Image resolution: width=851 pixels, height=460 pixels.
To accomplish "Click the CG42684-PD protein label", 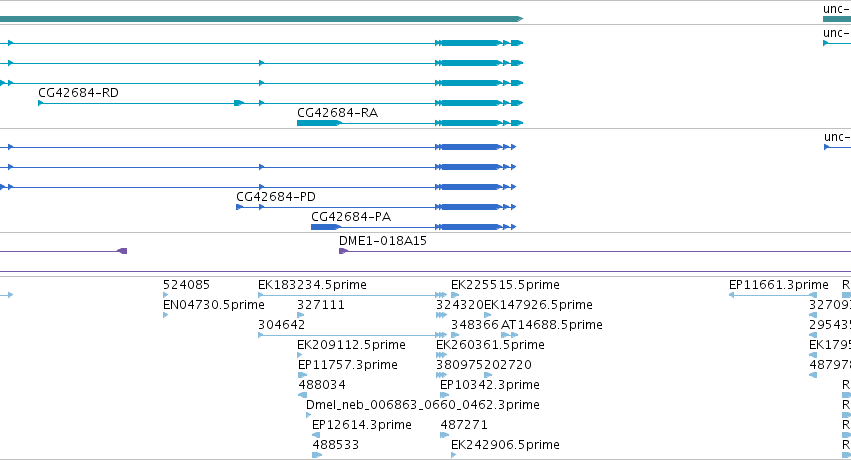I will 276,196.
